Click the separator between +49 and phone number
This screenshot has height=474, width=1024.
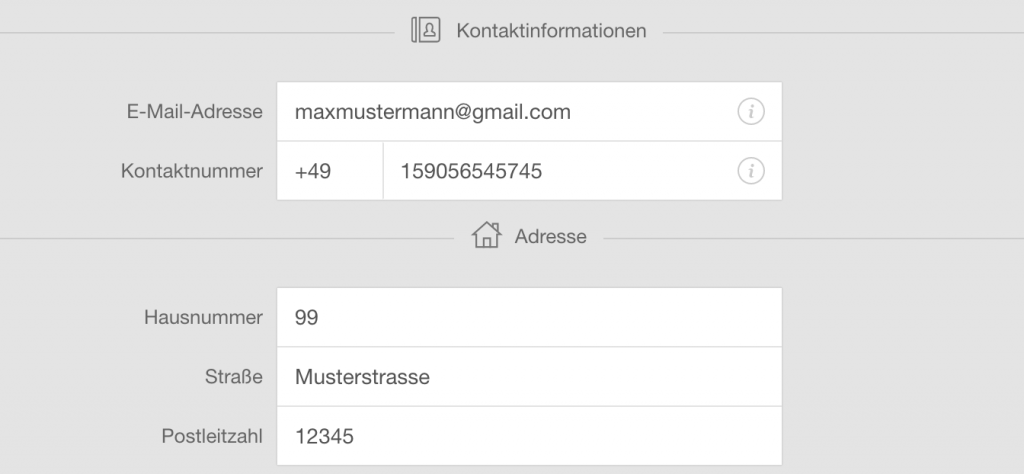(383, 171)
